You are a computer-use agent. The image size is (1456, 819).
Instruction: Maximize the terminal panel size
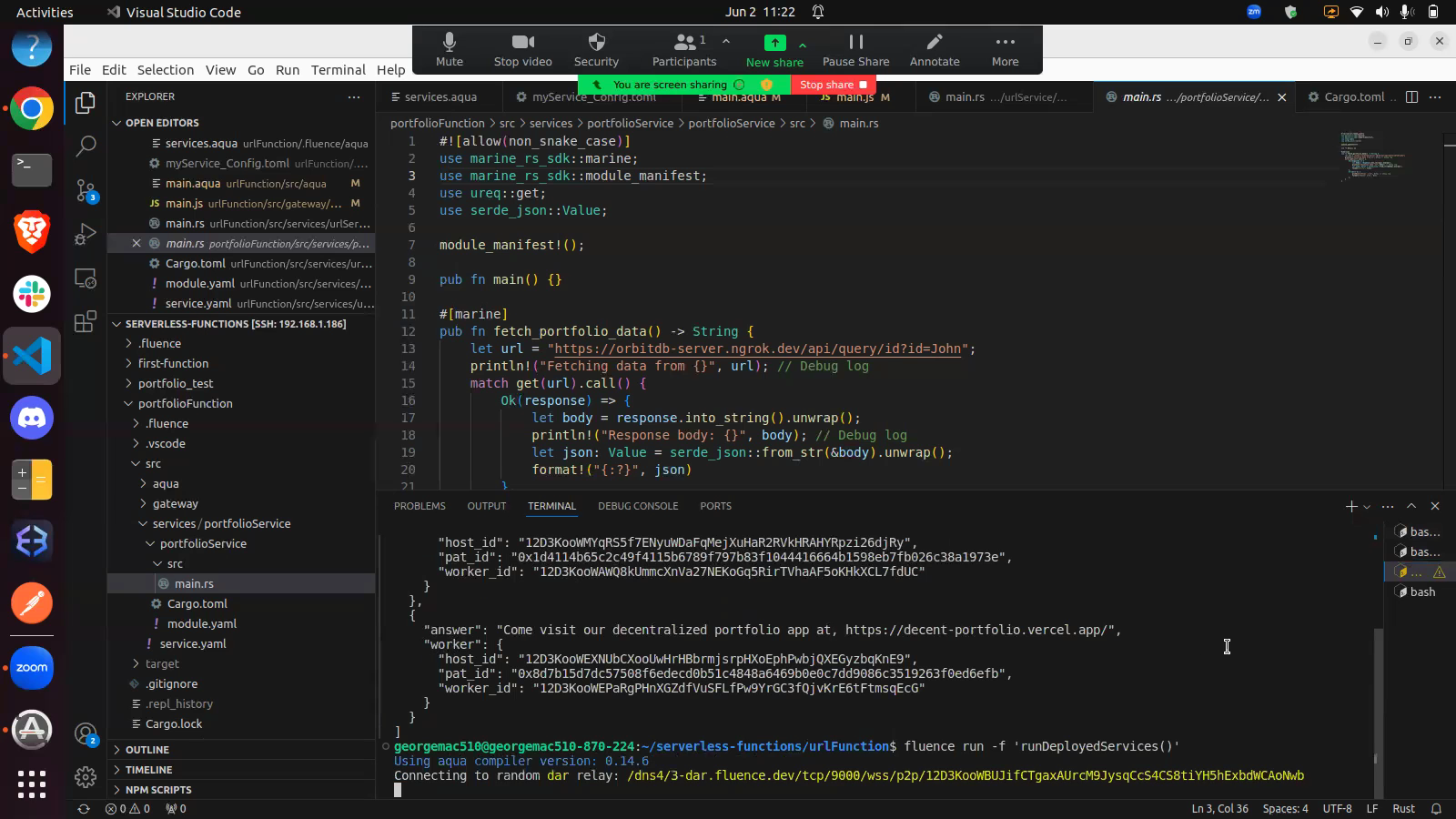click(x=1411, y=506)
